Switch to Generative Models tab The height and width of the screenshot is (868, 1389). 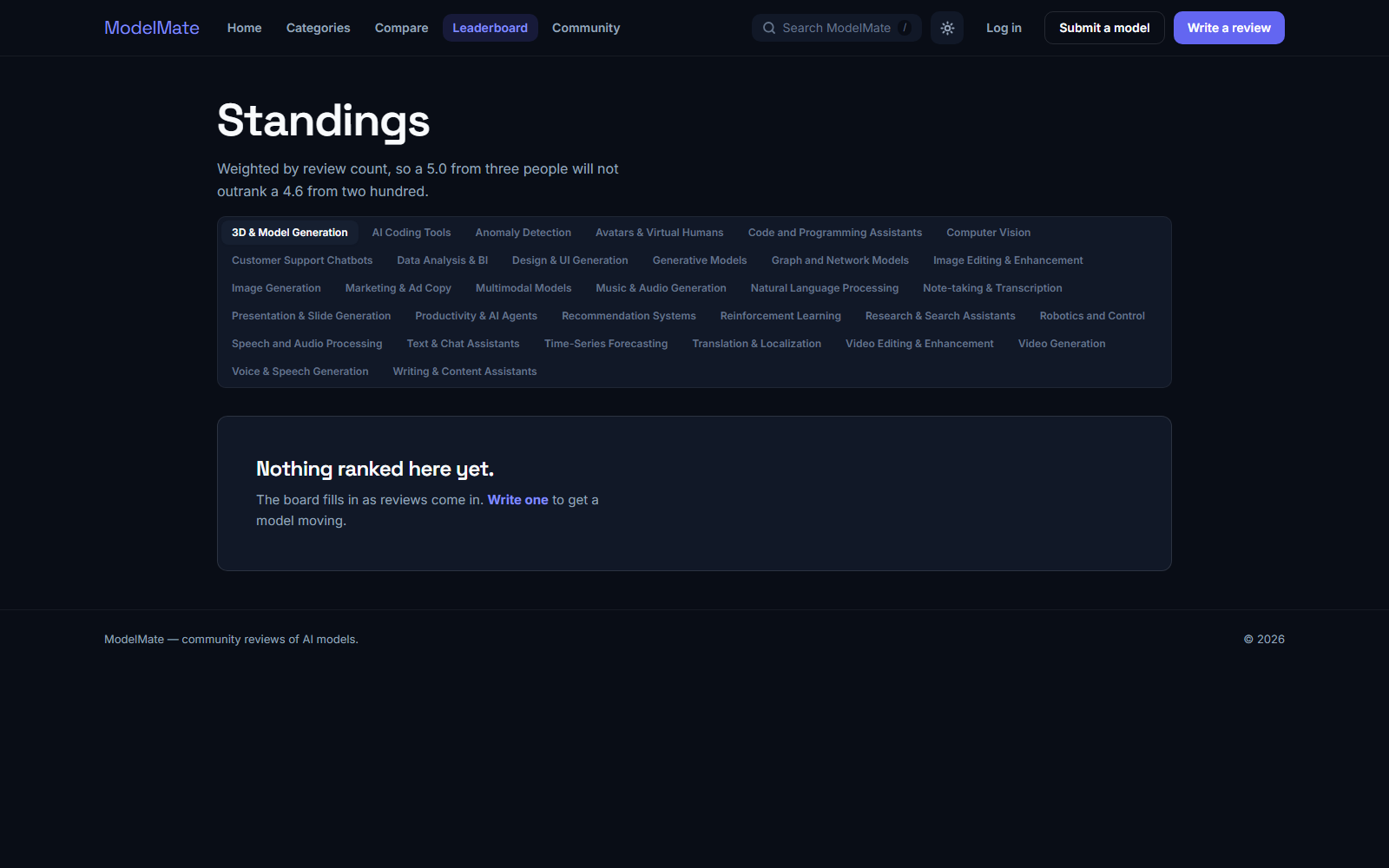[700, 260]
